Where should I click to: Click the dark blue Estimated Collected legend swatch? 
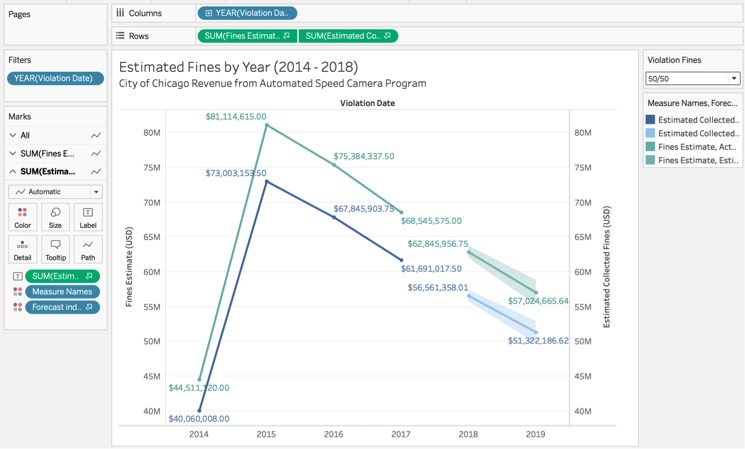[651, 120]
